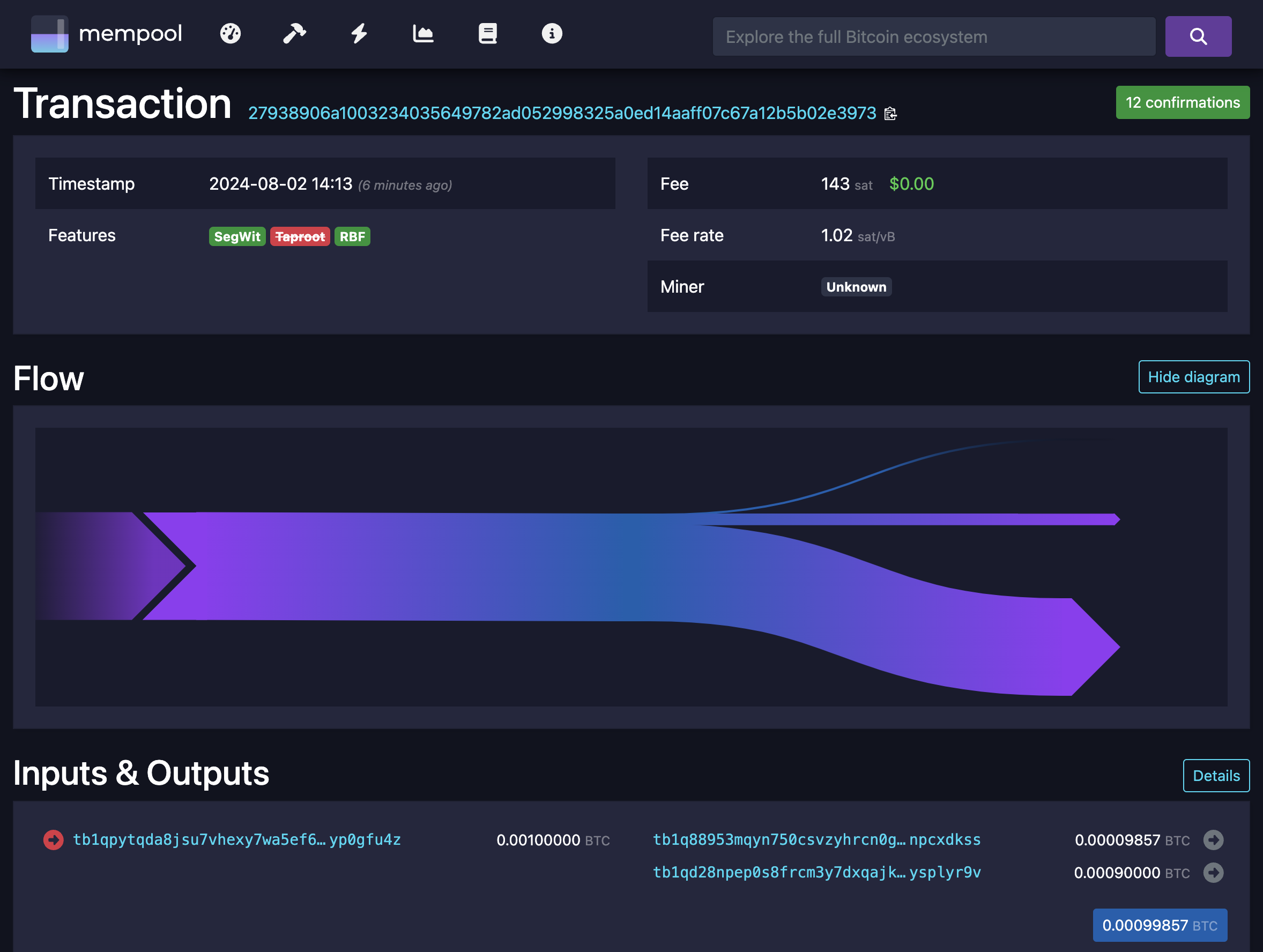Open the Lightning bolt icon
1263x952 pixels.
359,34
